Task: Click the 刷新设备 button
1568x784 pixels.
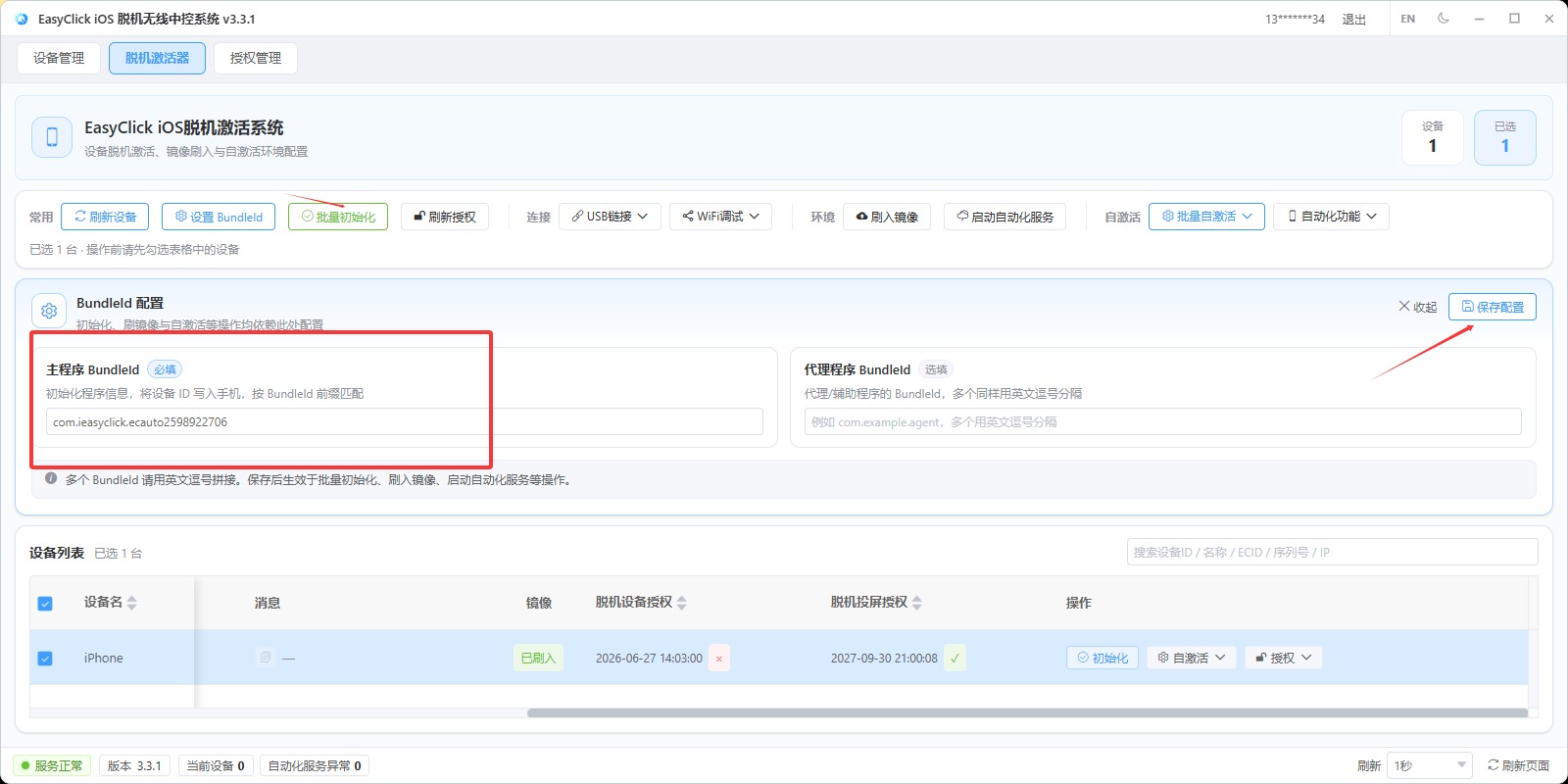Action: (x=105, y=217)
